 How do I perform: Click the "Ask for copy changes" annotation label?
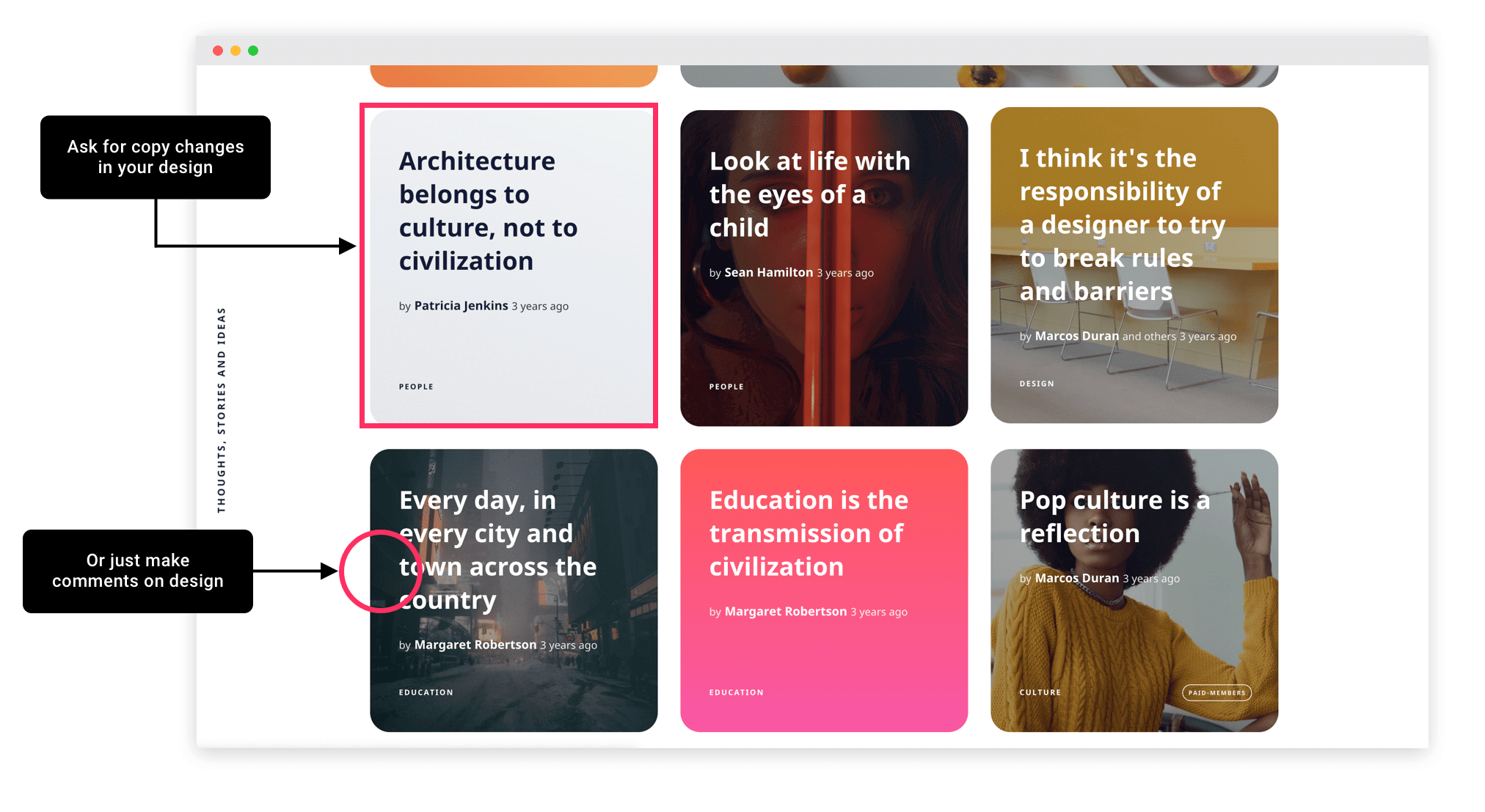tap(156, 157)
